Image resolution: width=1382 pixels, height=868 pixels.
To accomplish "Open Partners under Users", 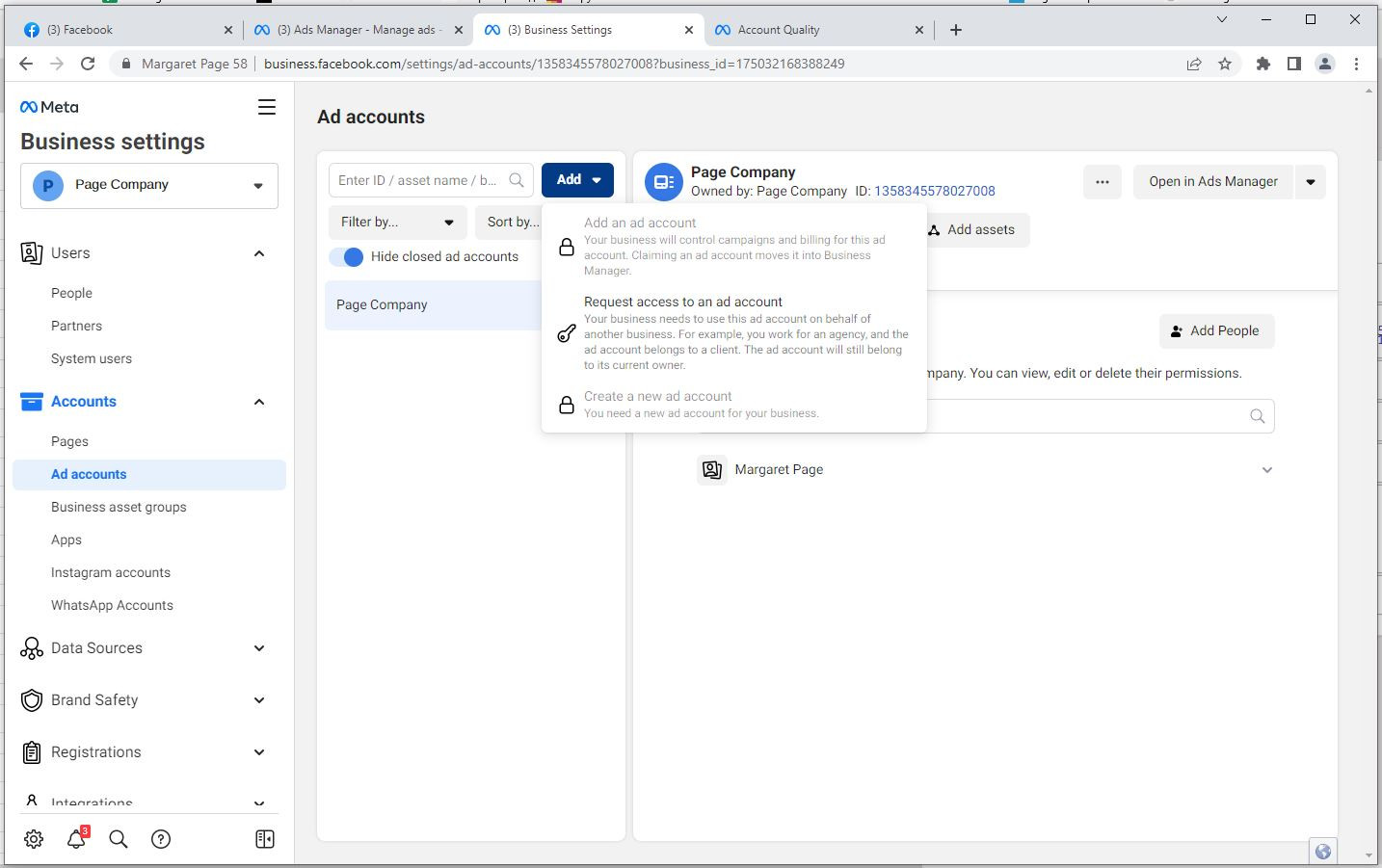I will click(x=76, y=326).
